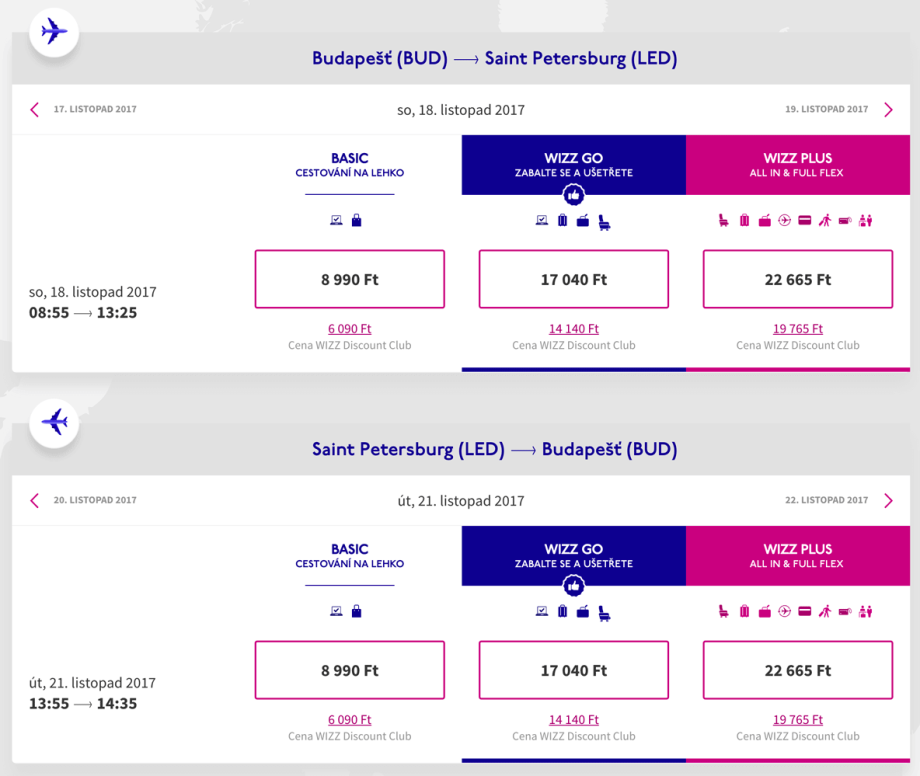Click family icon in outbound WIZZ PLUS features

point(866,221)
